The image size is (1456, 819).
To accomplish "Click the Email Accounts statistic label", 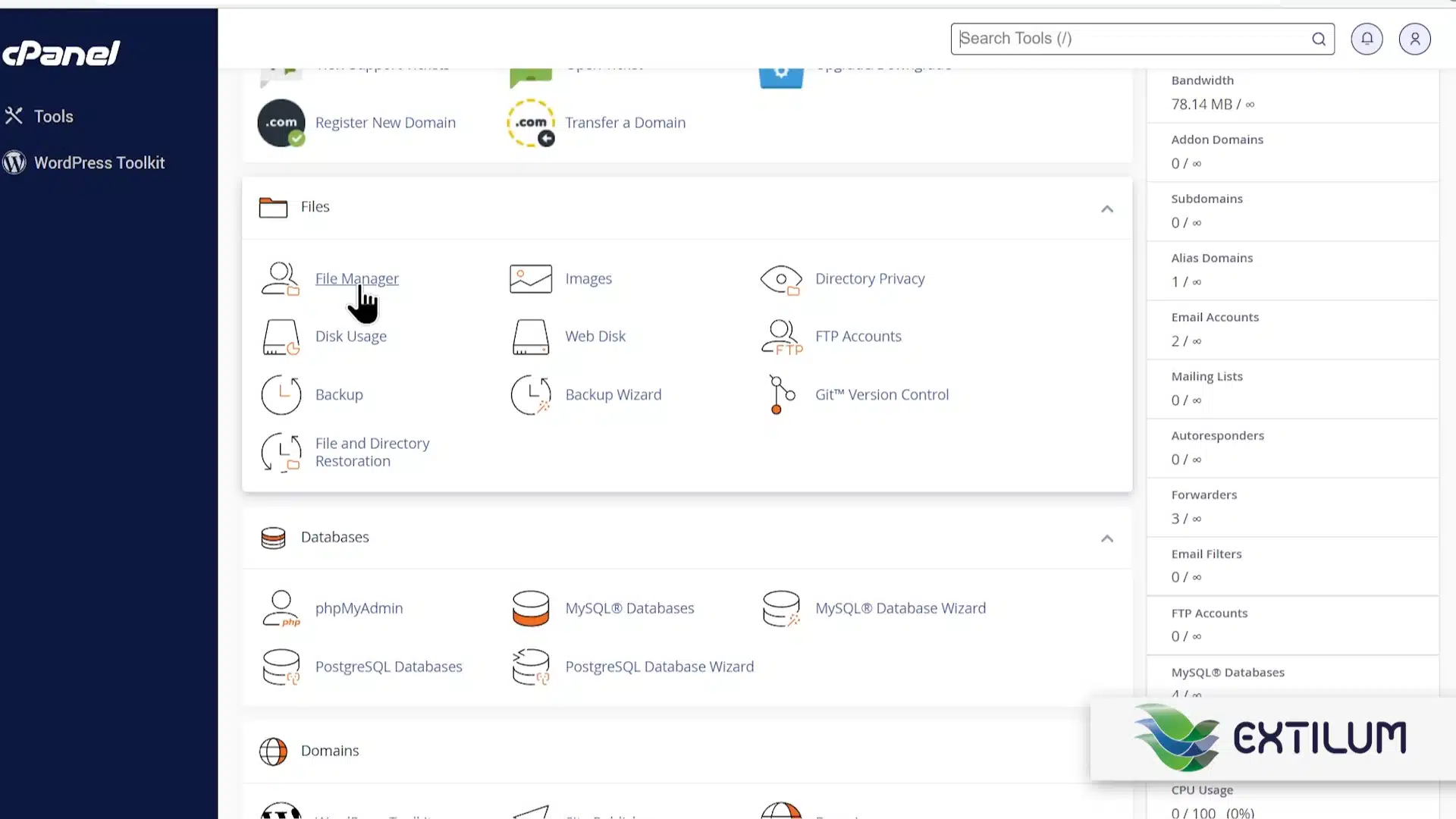I will pyautogui.click(x=1215, y=317).
